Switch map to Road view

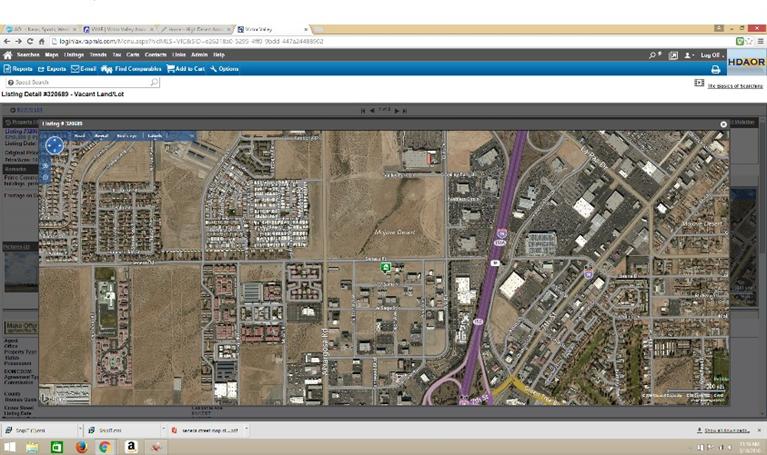(x=80, y=136)
